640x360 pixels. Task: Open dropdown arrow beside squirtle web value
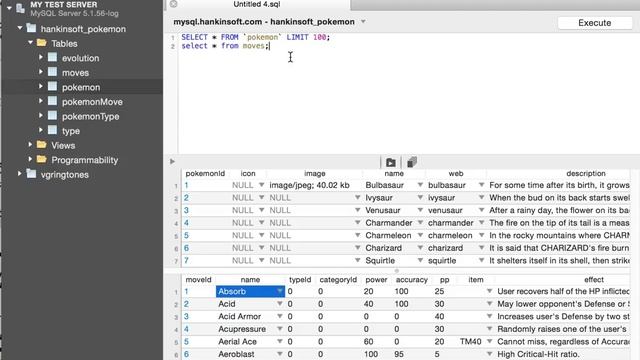pos(482,260)
